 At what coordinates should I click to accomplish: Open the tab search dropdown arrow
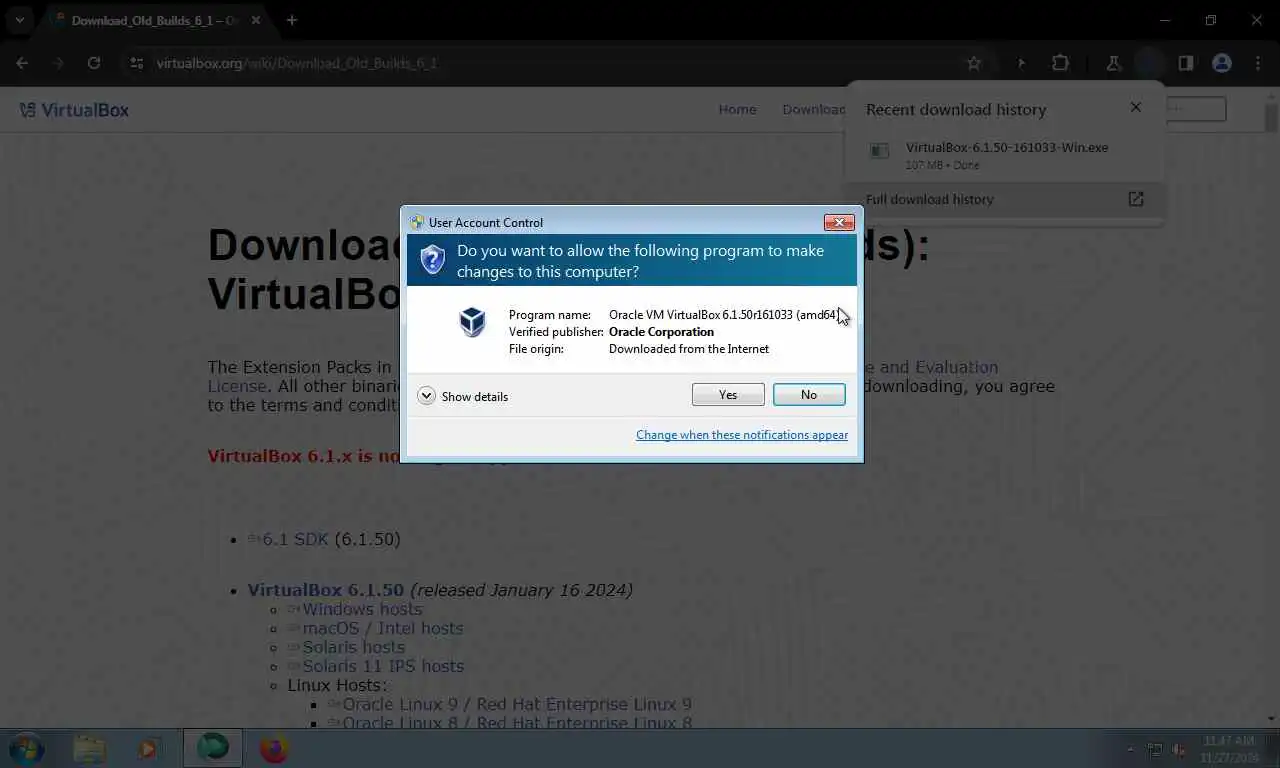point(19,20)
